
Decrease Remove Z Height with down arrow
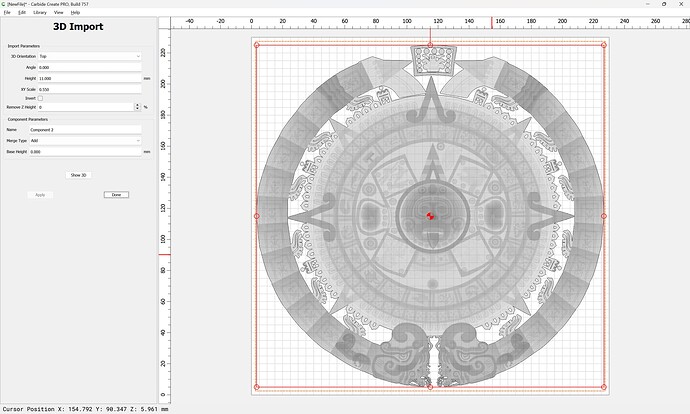137,109
